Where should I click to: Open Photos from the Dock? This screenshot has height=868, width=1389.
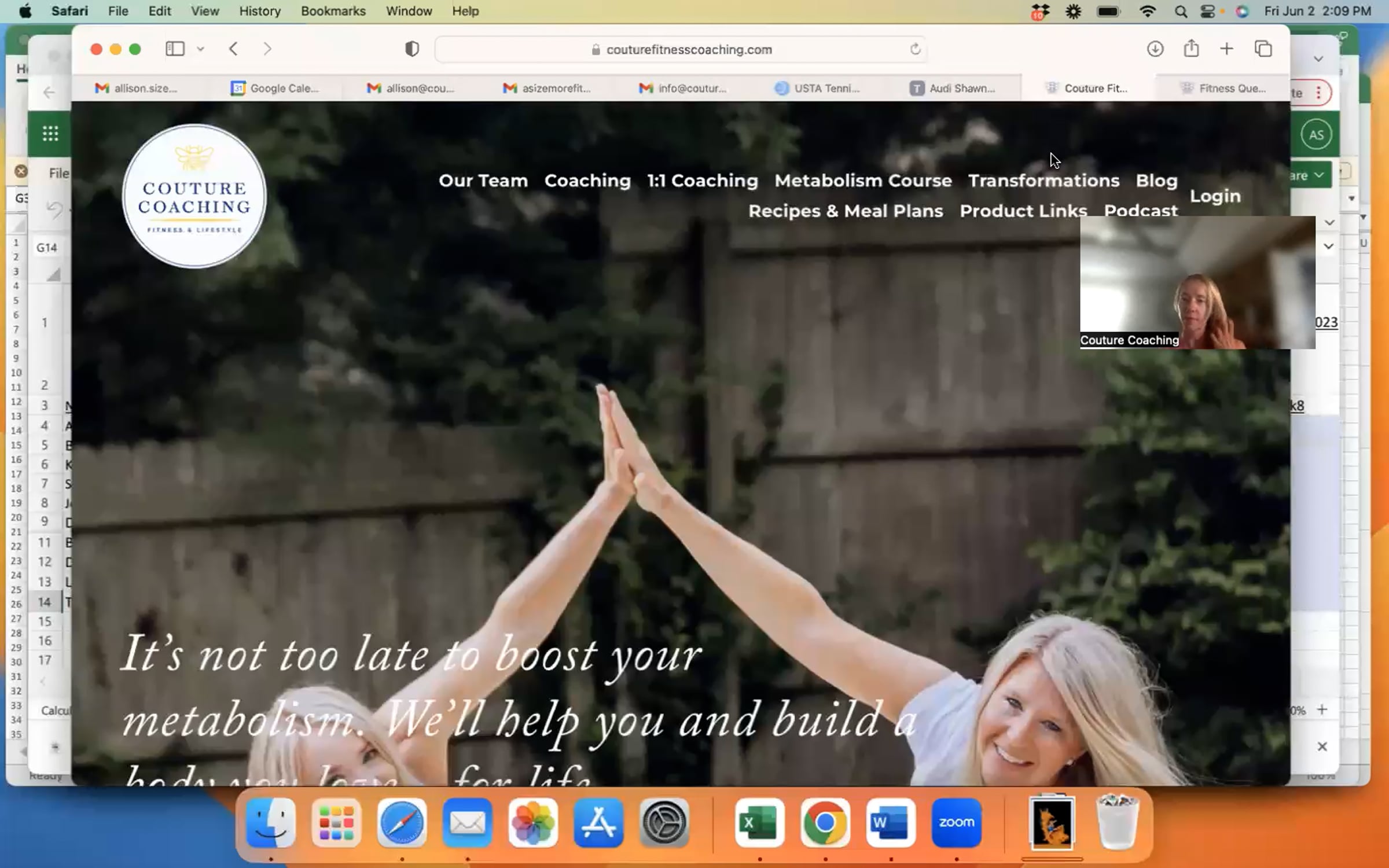(x=533, y=822)
